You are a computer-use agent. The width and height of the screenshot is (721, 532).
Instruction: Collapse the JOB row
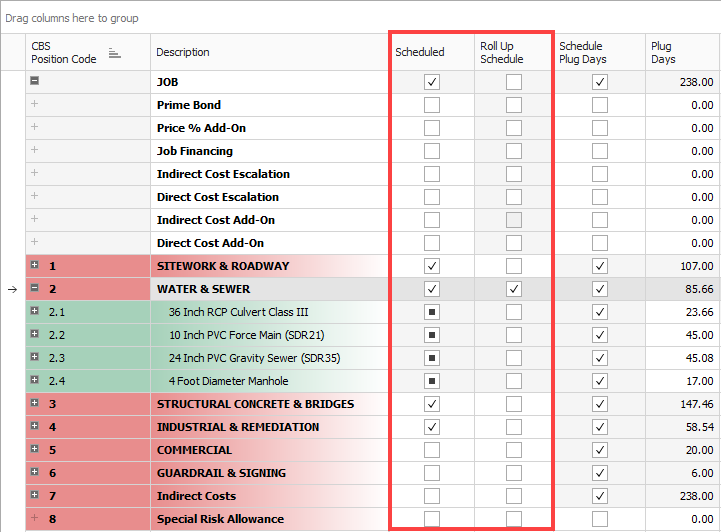pyautogui.click(x=35, y=82)
